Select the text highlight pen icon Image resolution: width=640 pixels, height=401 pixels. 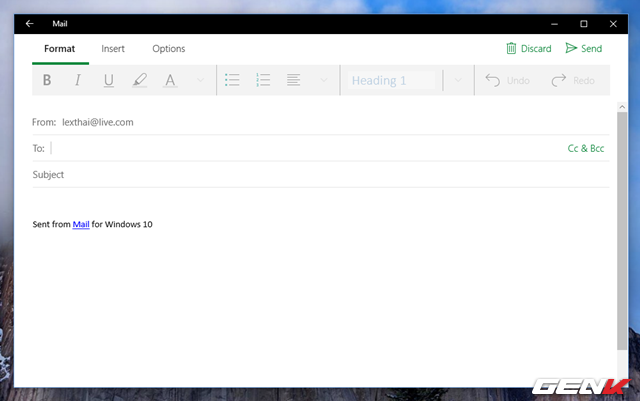[139, 80]
